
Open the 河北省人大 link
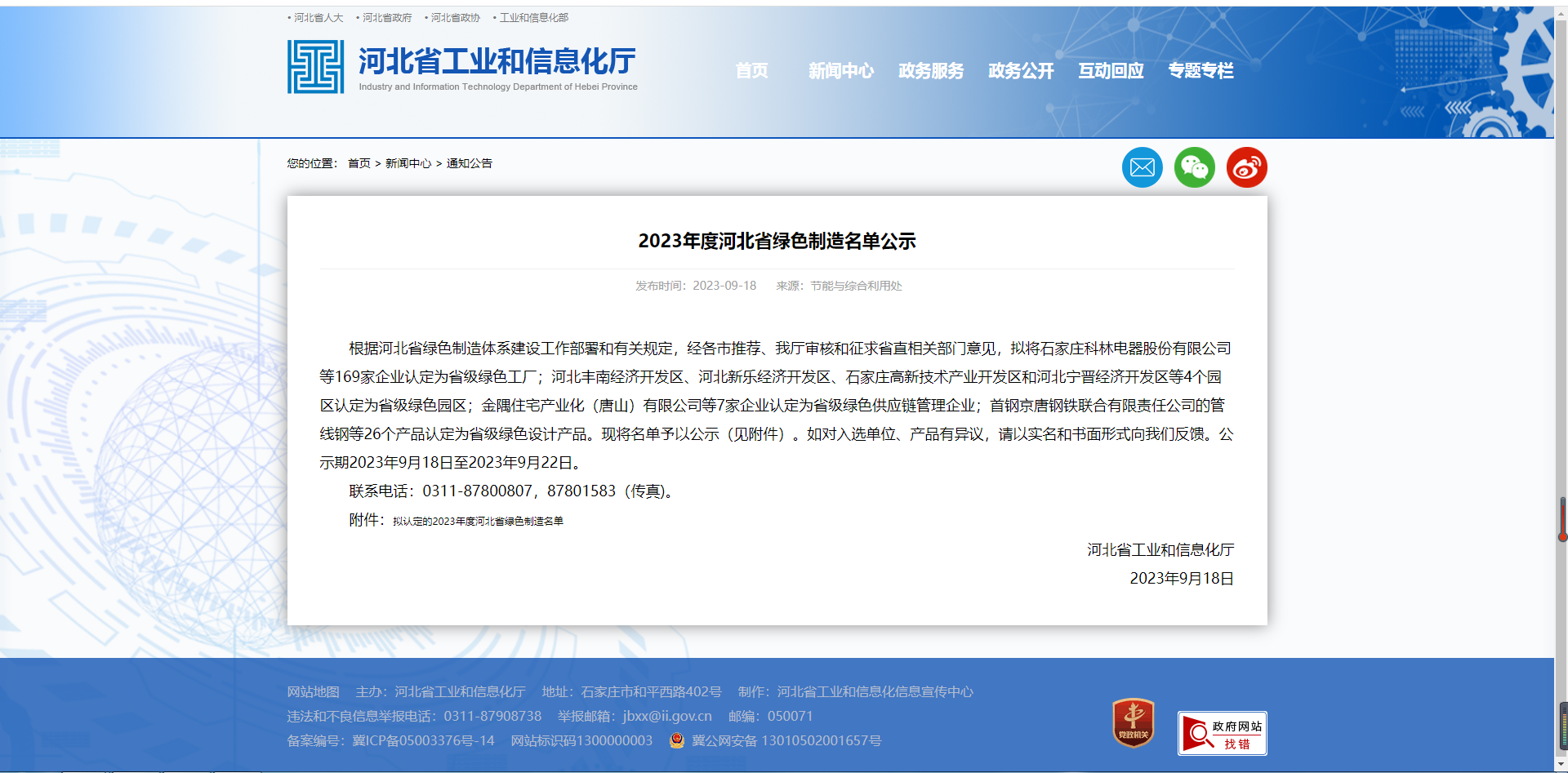pyautogui.click(x=318, y=17)
